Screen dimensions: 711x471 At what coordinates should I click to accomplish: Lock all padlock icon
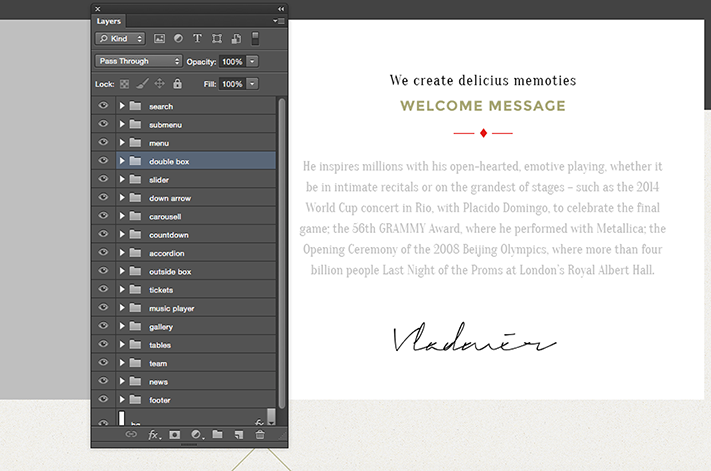177,83
